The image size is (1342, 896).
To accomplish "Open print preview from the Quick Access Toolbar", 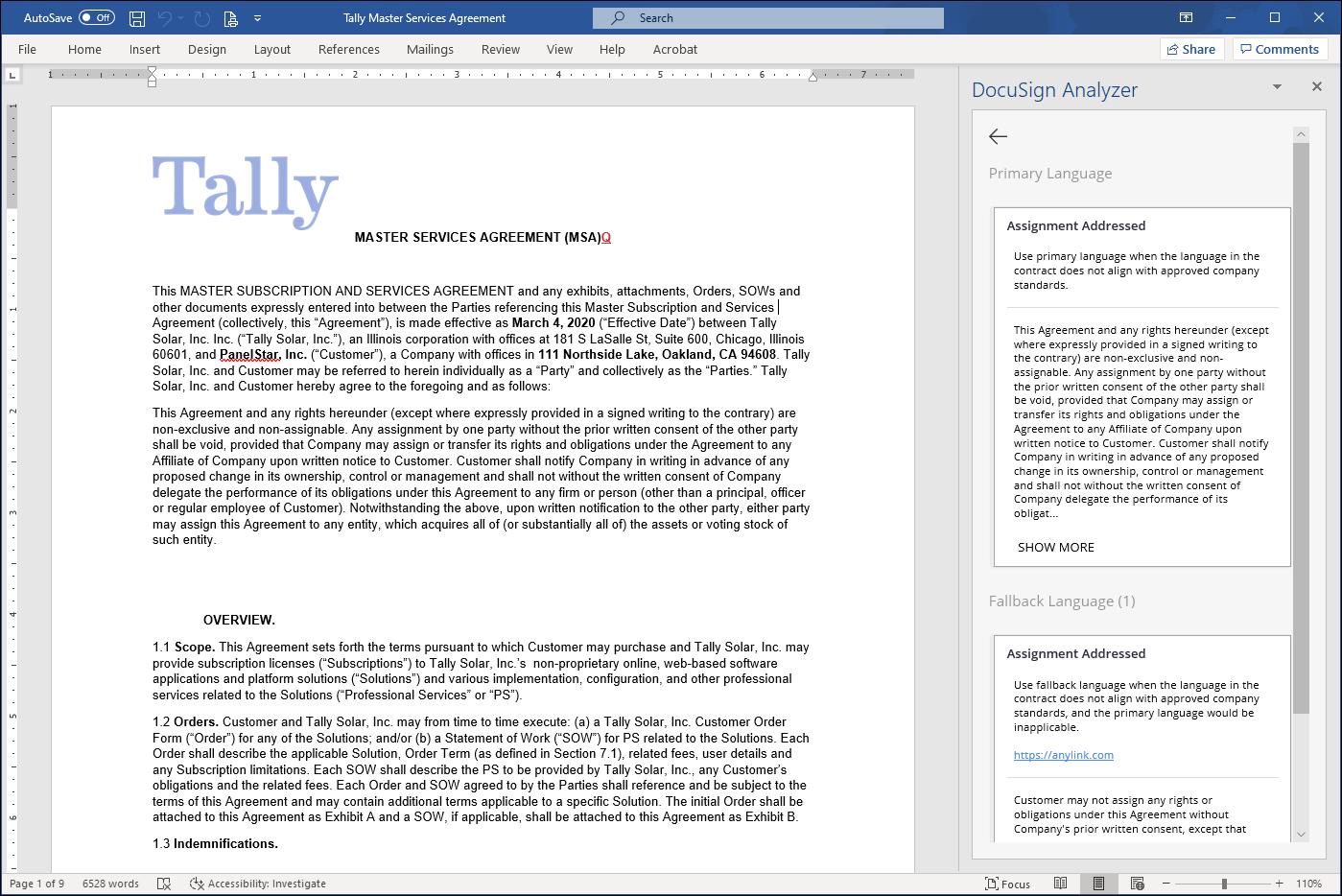I will [229, 17].
